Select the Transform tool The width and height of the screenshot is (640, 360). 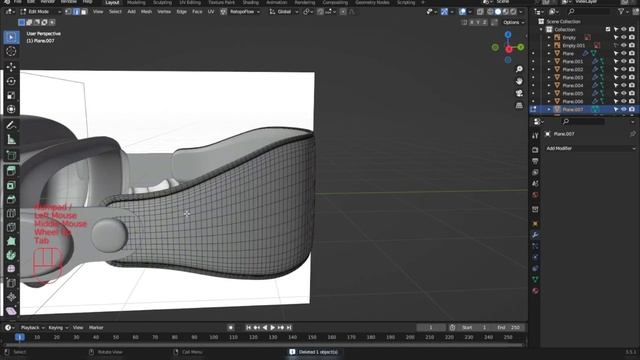click(x=11, y=109)
